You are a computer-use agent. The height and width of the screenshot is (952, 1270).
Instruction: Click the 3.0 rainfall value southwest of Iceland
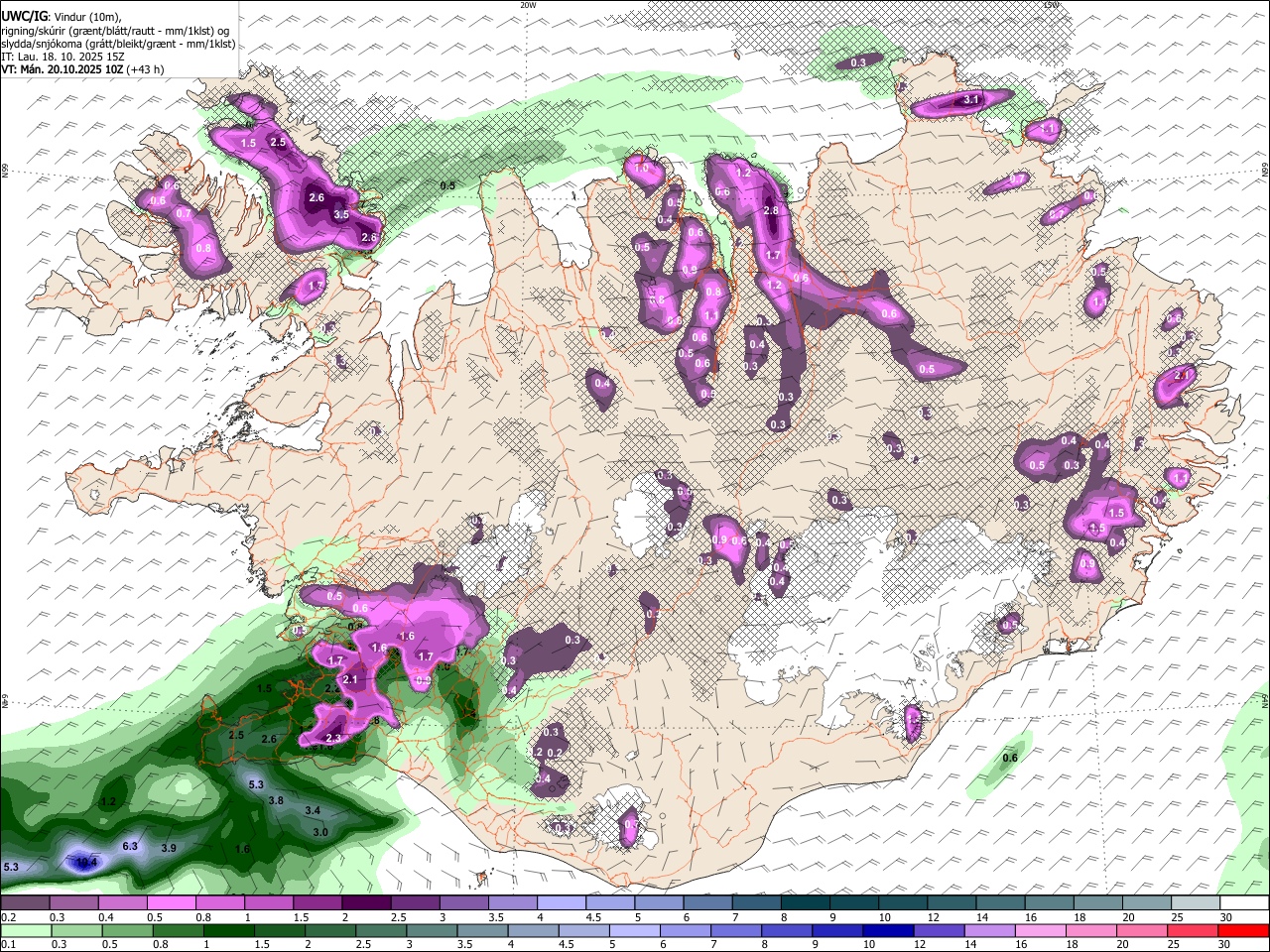click(320, 832)
